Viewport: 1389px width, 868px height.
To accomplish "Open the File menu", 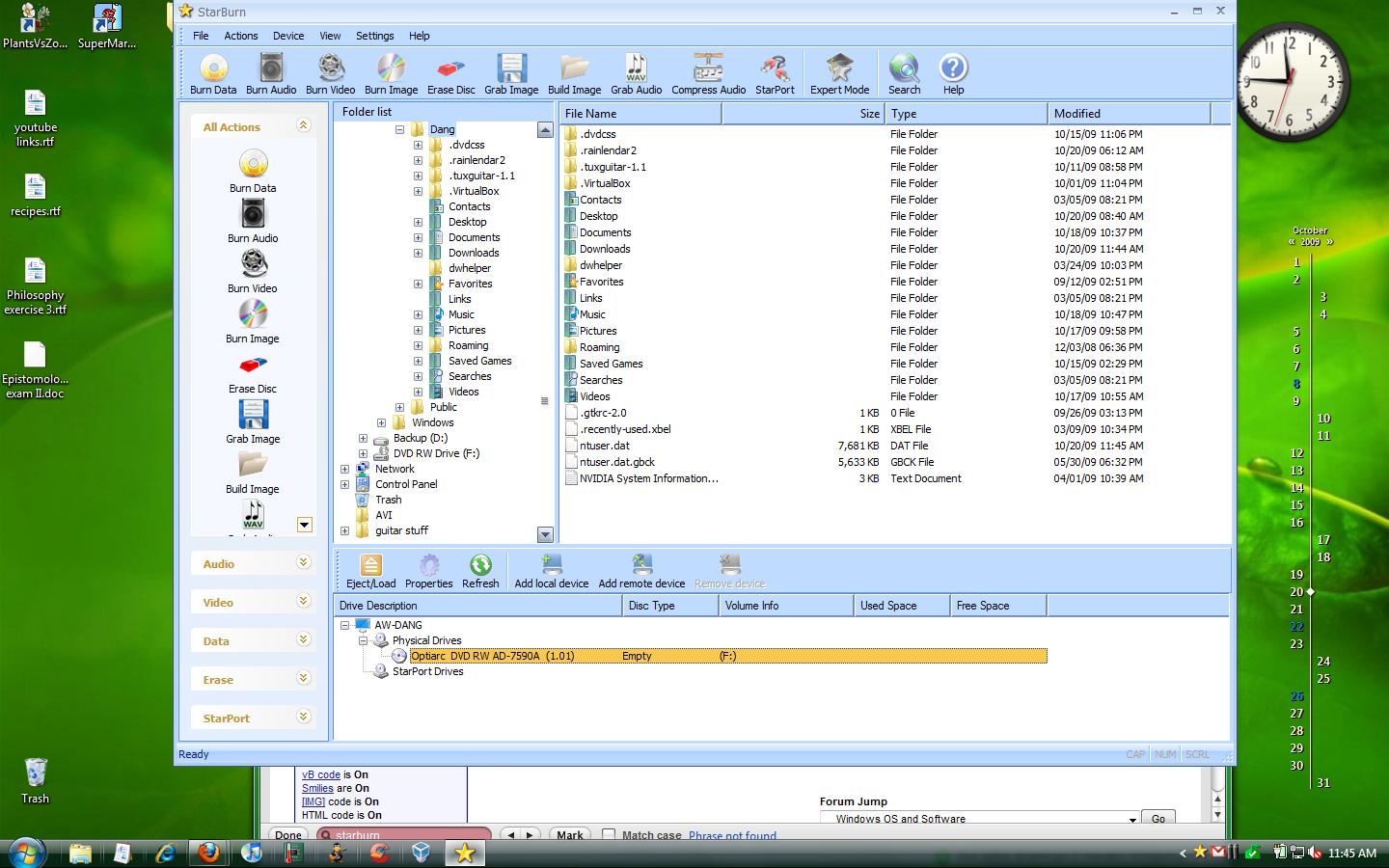I will click(x=201, y=36).
